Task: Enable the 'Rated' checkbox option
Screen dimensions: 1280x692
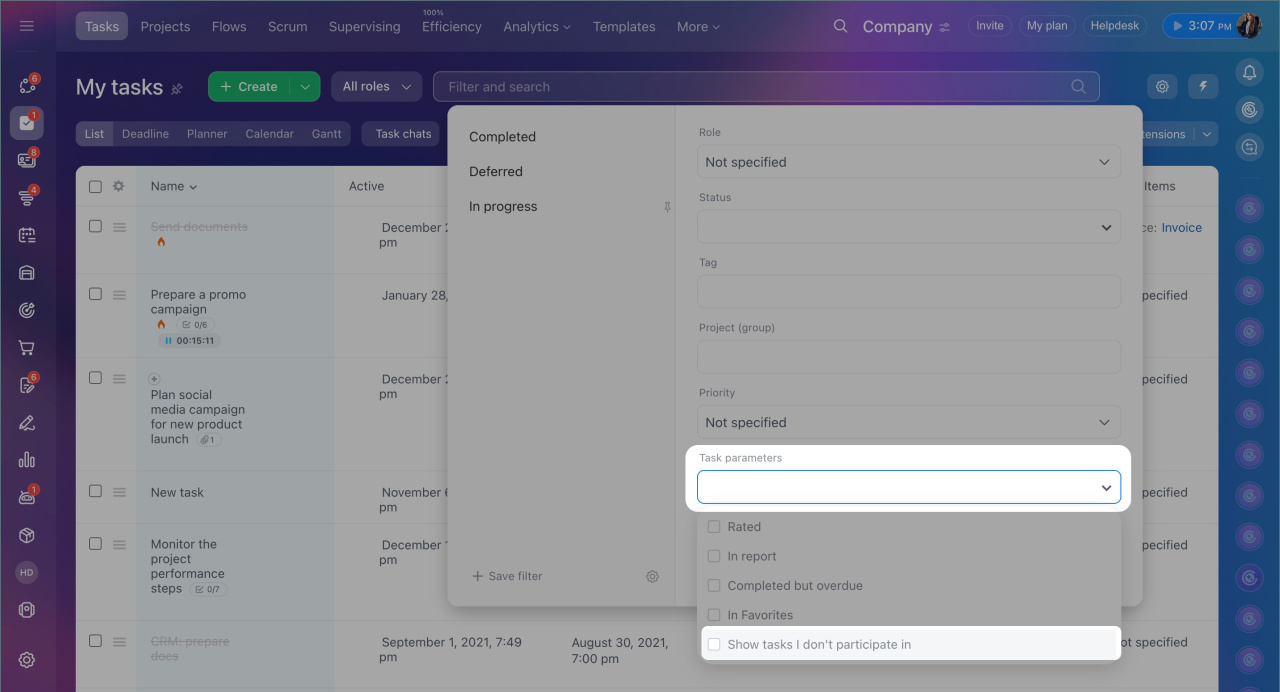Action: click(714, 527)
